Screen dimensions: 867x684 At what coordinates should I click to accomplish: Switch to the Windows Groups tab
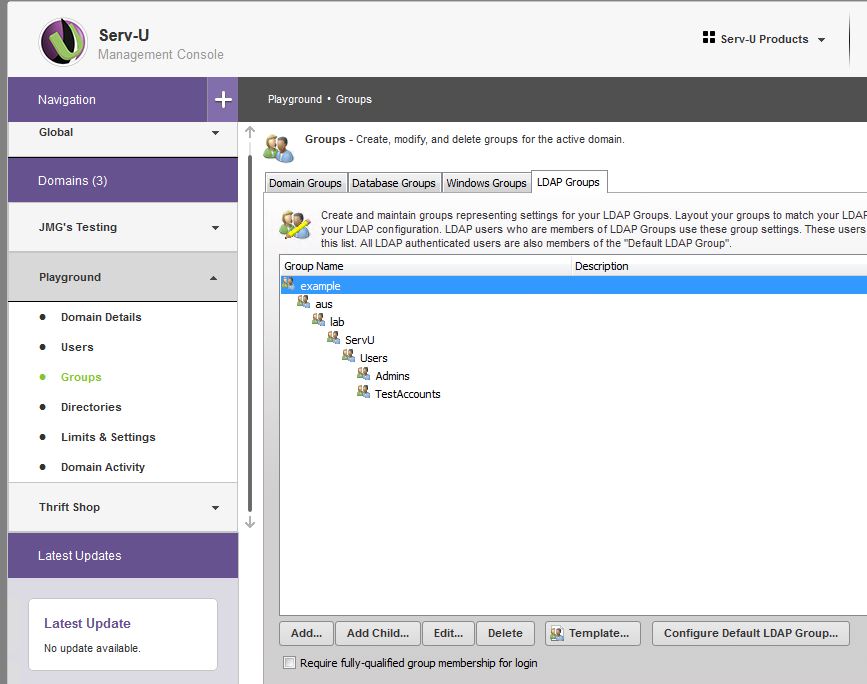486,183
